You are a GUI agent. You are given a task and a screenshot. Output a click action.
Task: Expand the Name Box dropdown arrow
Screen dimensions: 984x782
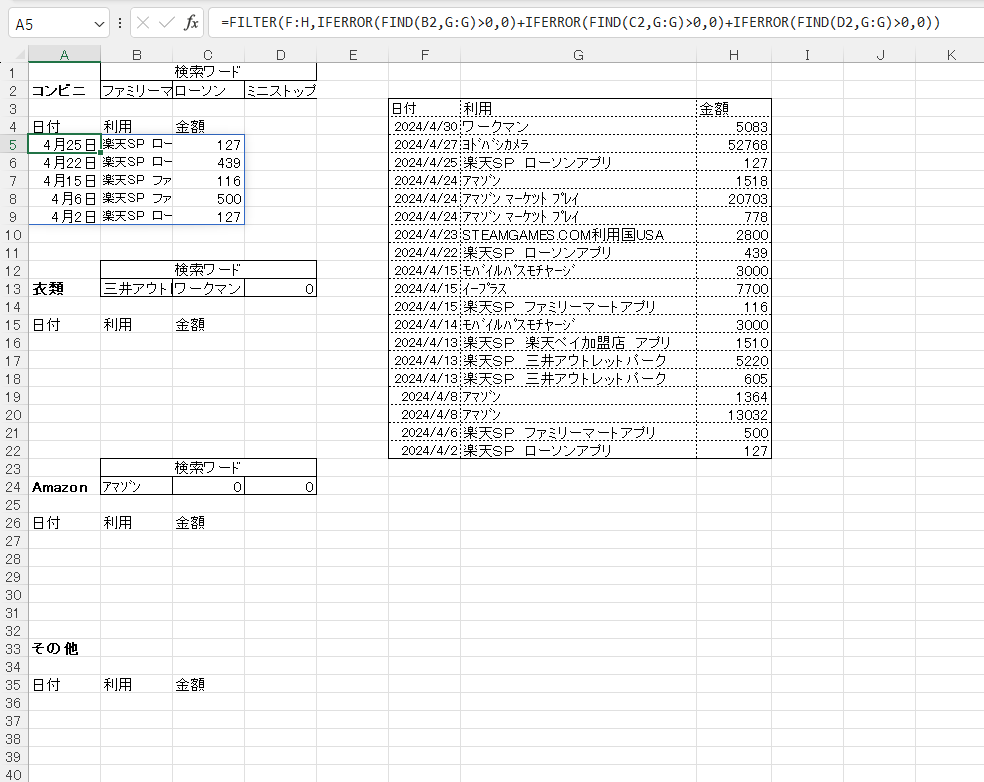98,22
